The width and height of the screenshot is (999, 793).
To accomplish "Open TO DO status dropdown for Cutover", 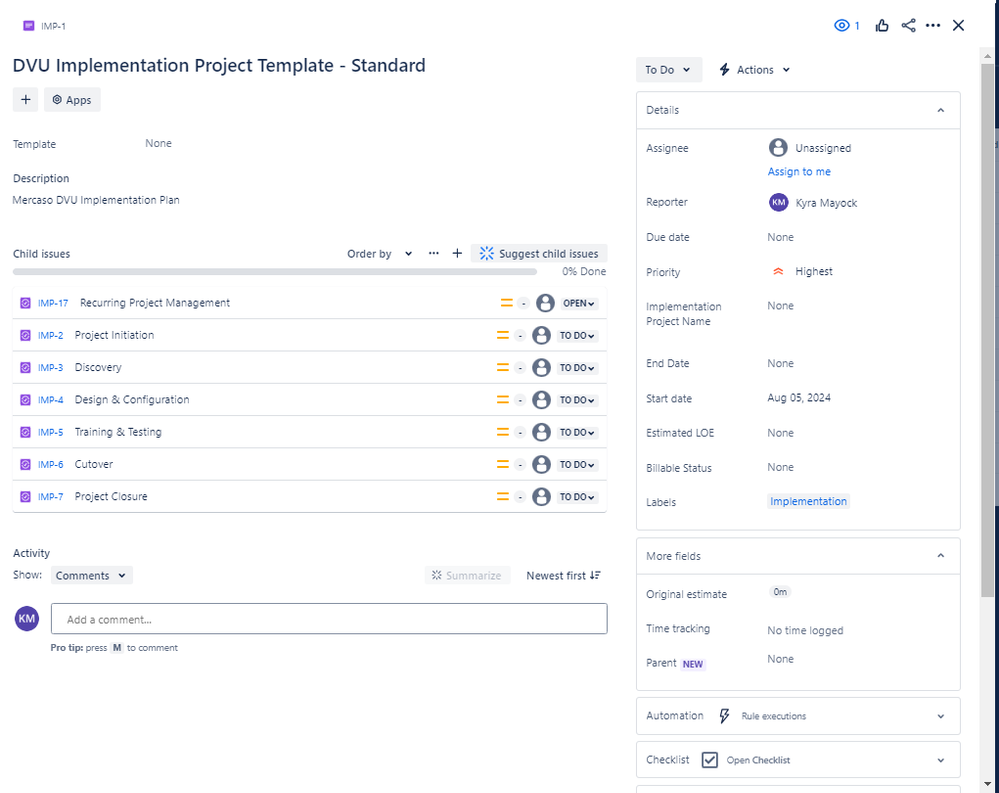I will 577,464.
